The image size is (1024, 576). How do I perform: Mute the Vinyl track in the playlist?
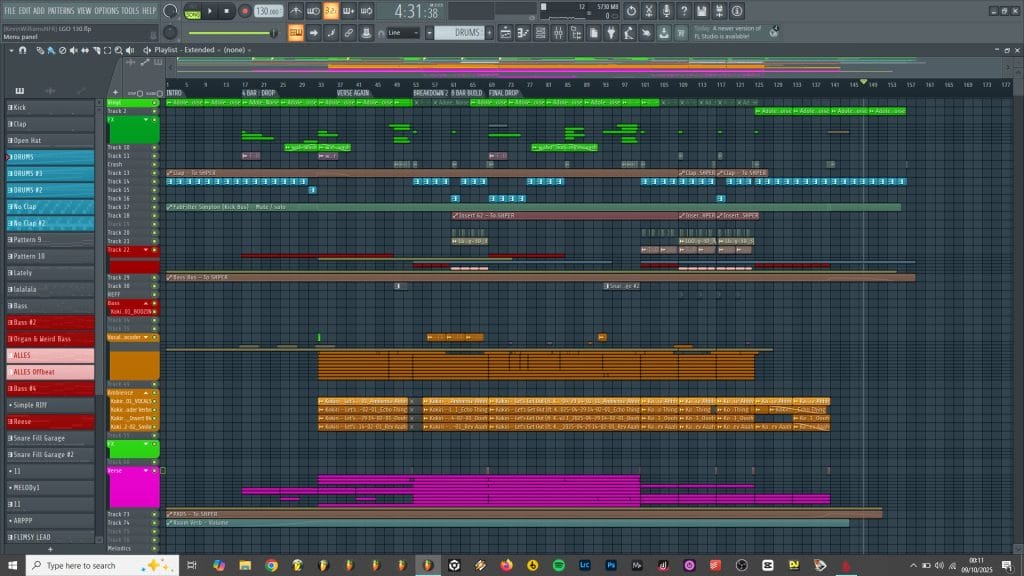(x=154, y=103)
